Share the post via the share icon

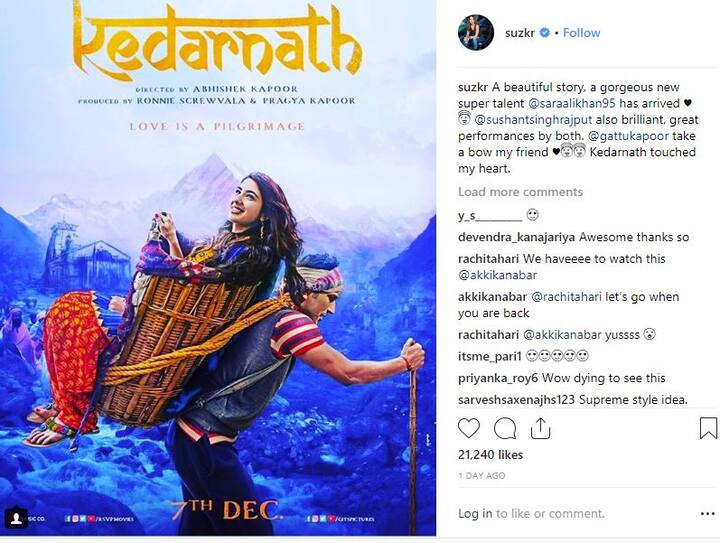(x=540, y=428)
